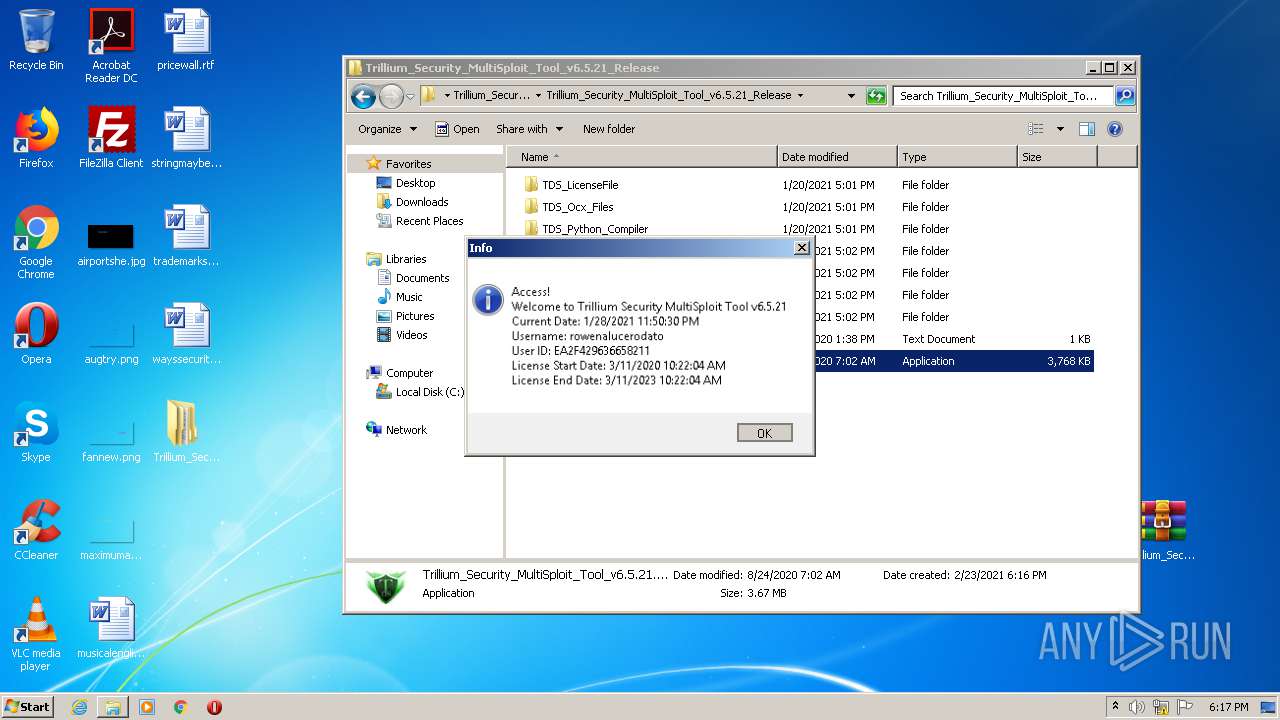Open the Start menu
1280x720 pixels.
[28, 707]
